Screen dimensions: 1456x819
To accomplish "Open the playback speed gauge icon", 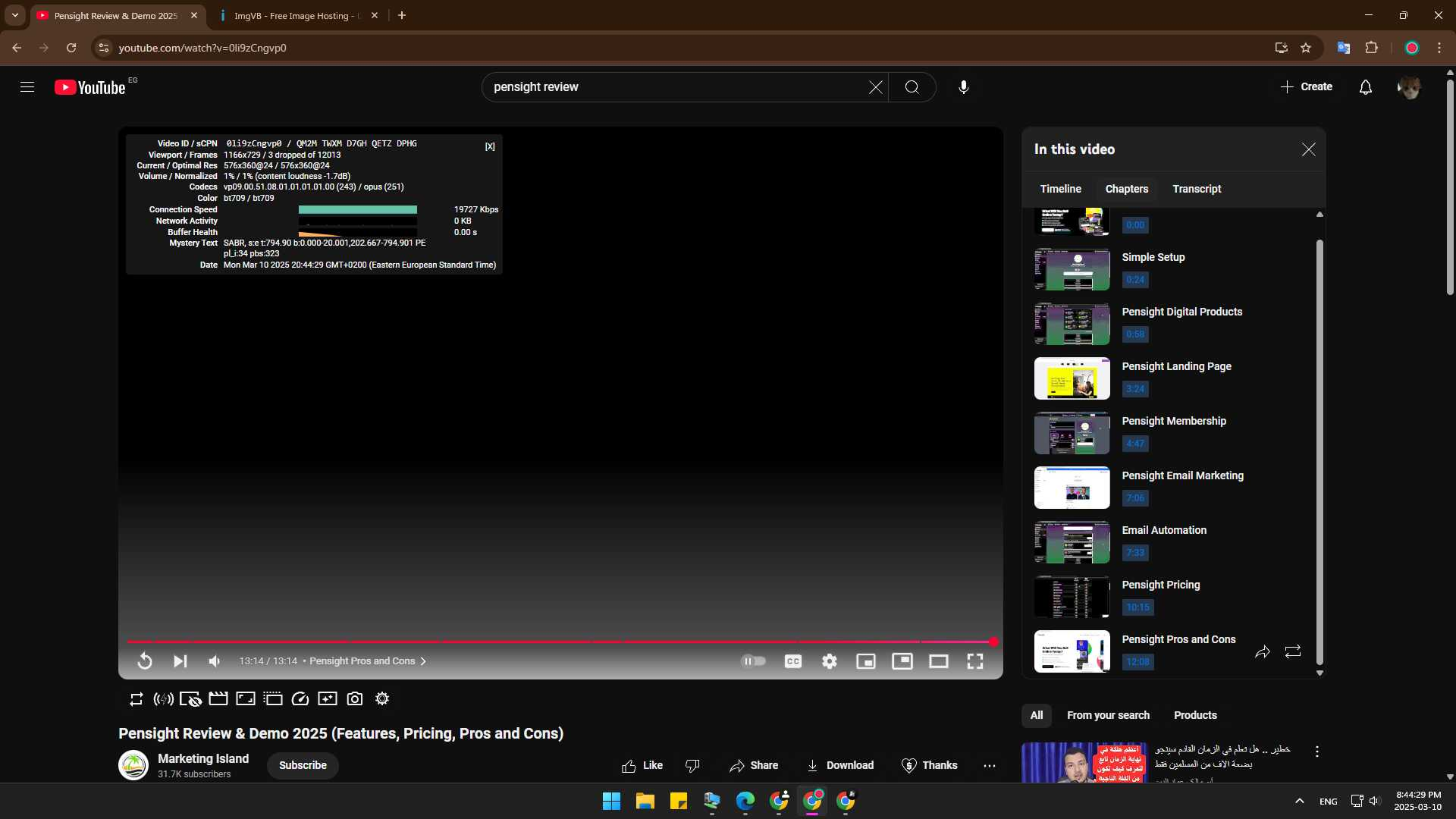I will point(300,699).
